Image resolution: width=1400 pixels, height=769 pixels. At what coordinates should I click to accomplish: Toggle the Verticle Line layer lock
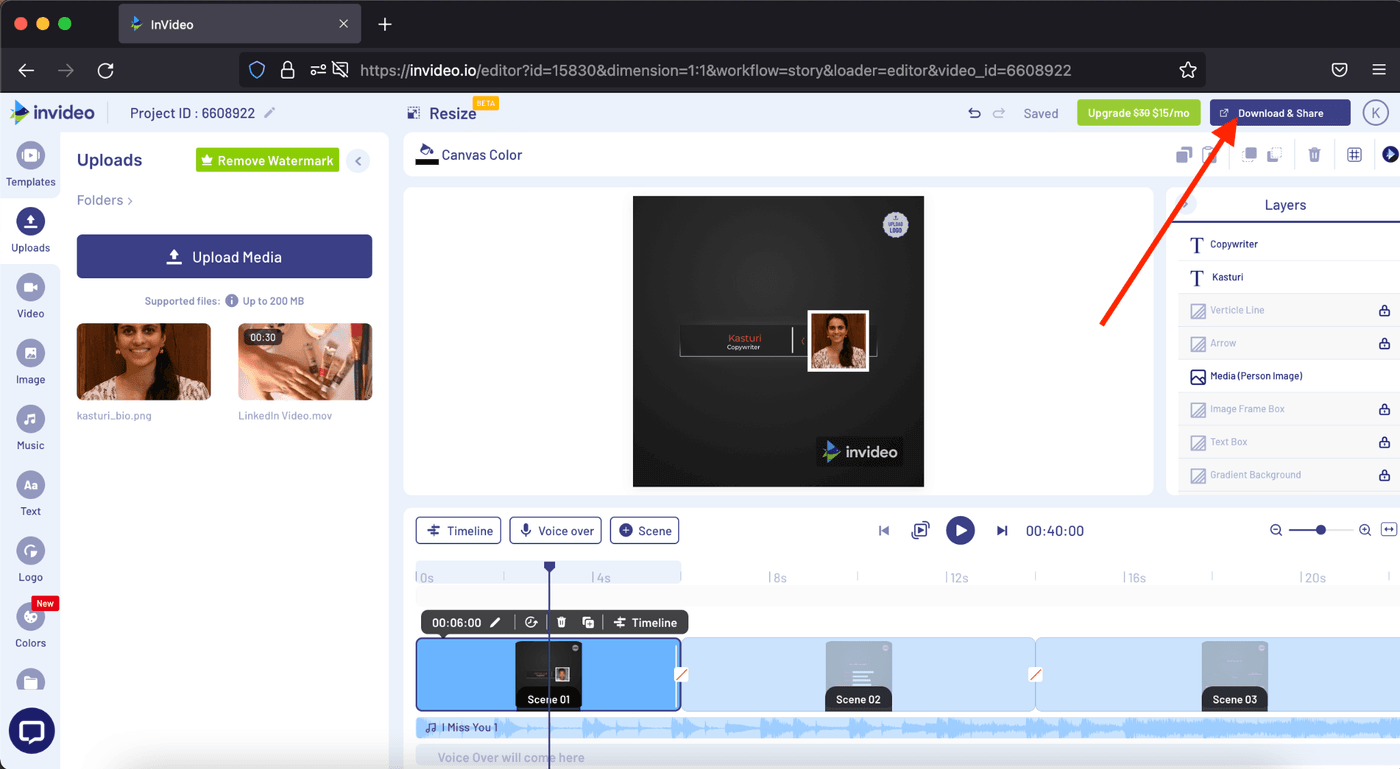click(1384, 309)
